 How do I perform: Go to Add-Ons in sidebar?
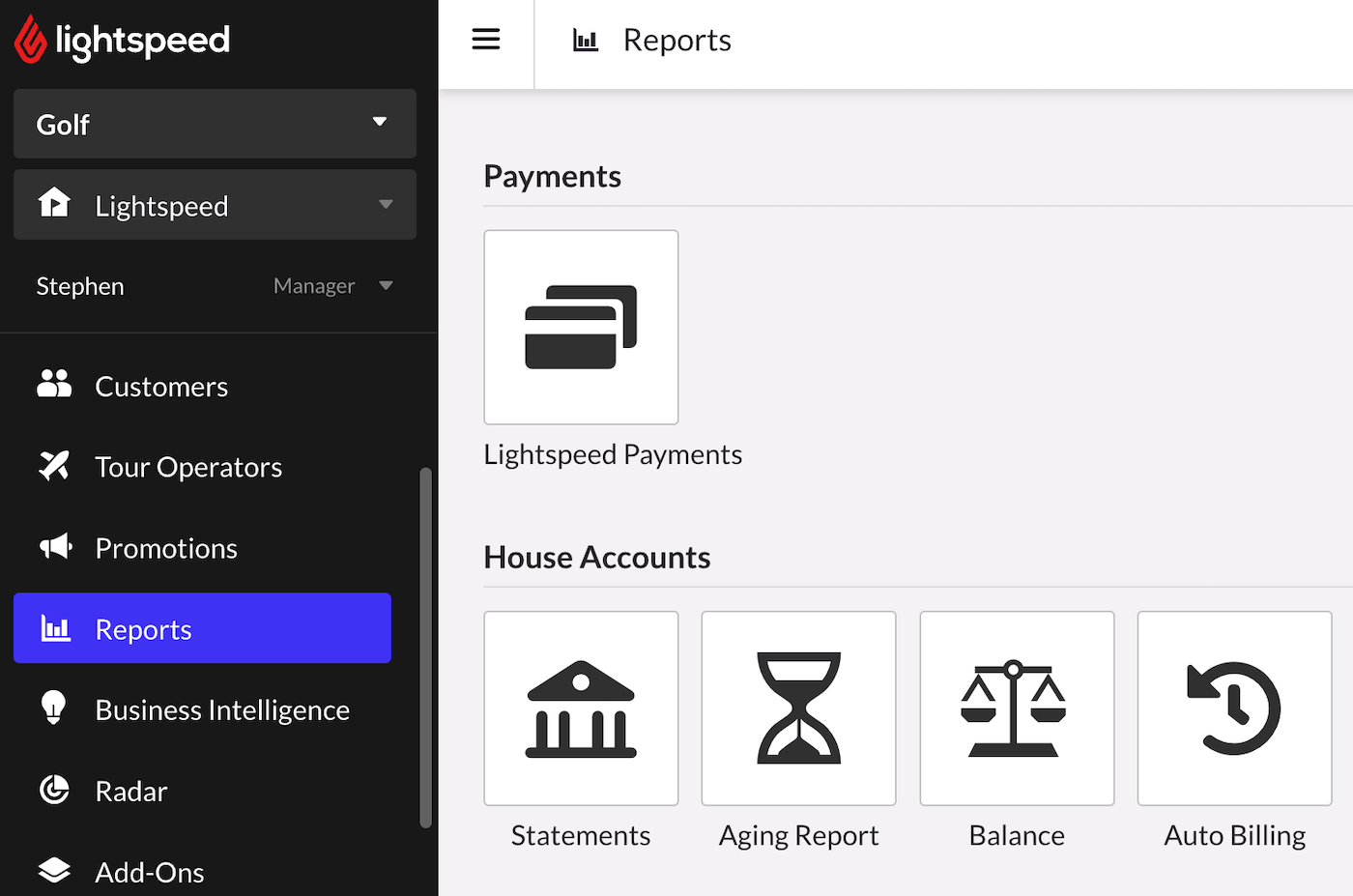[202, 872]
